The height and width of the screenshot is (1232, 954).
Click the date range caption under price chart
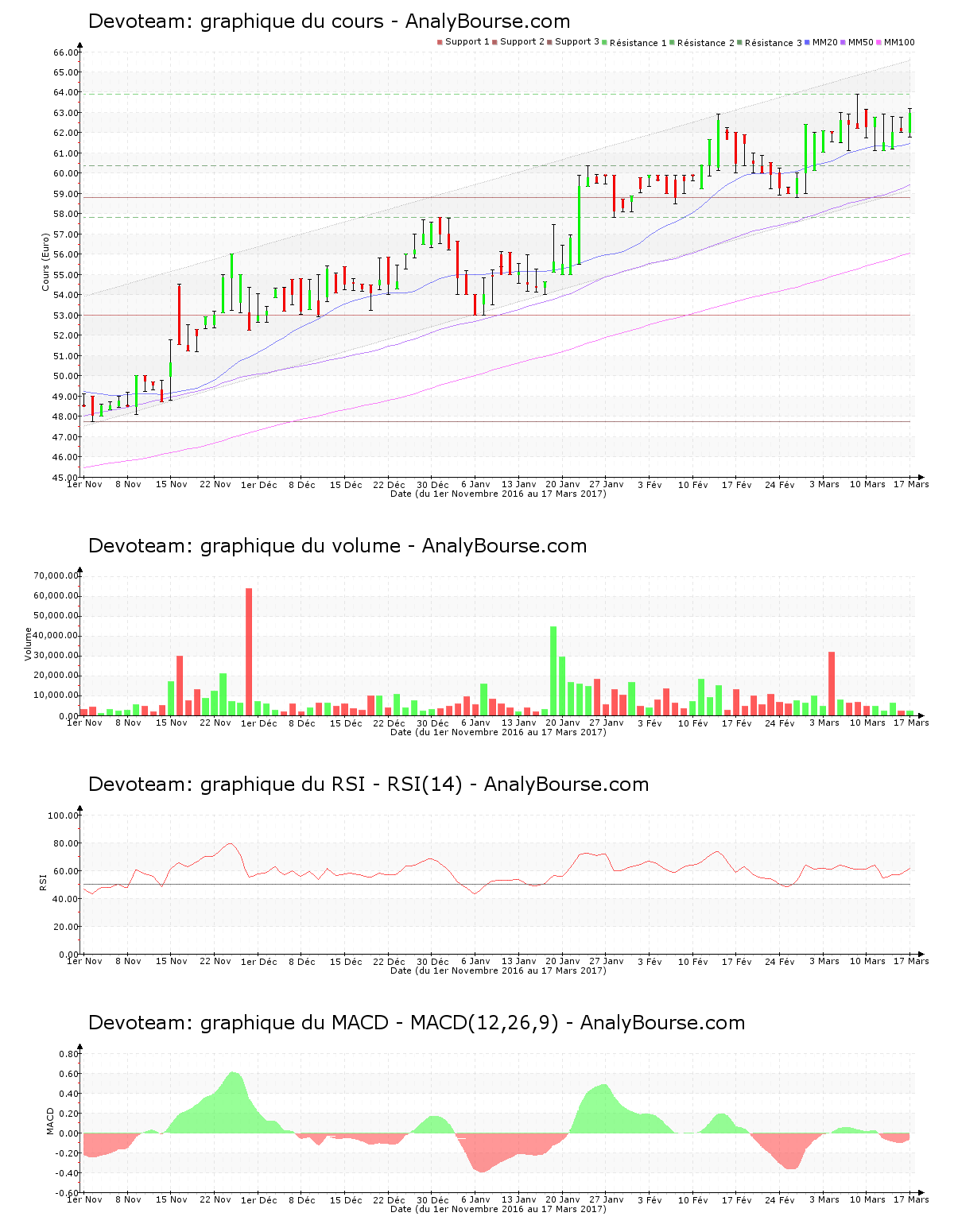[x=498, y=494]
